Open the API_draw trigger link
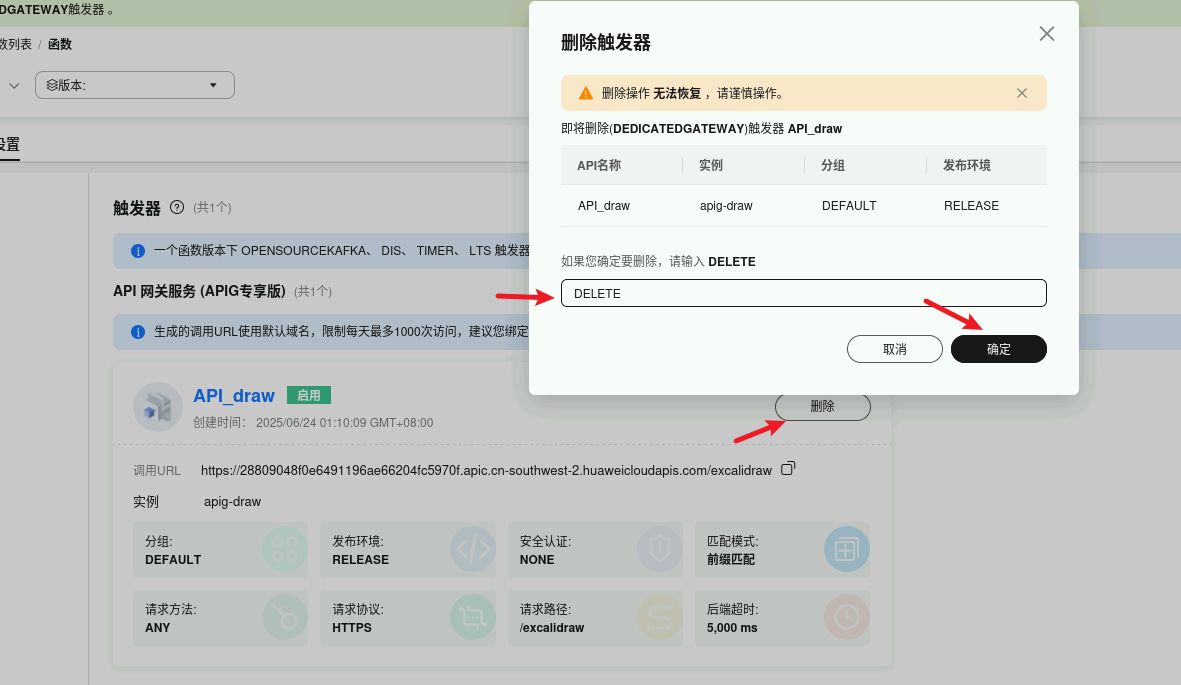Screen dimensions: 1181x685 pyautogui.click(x=234, y=396)
